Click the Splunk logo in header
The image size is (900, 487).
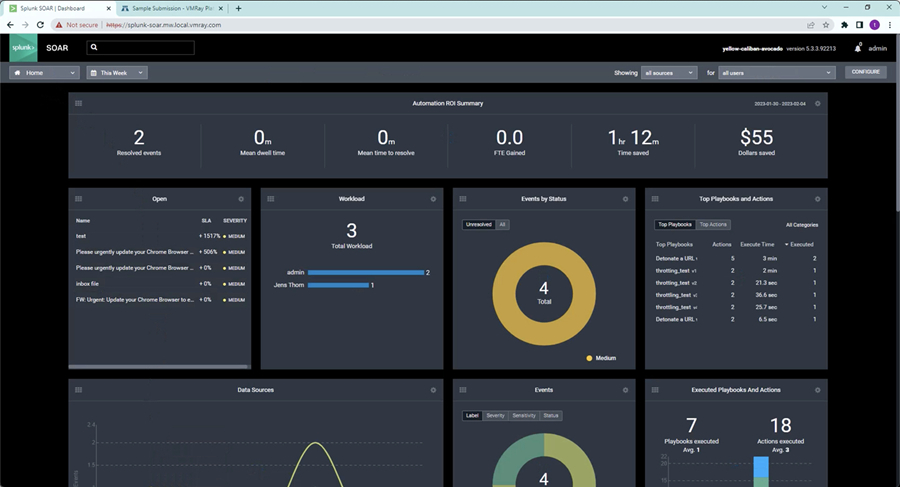[x=24, y=48]
